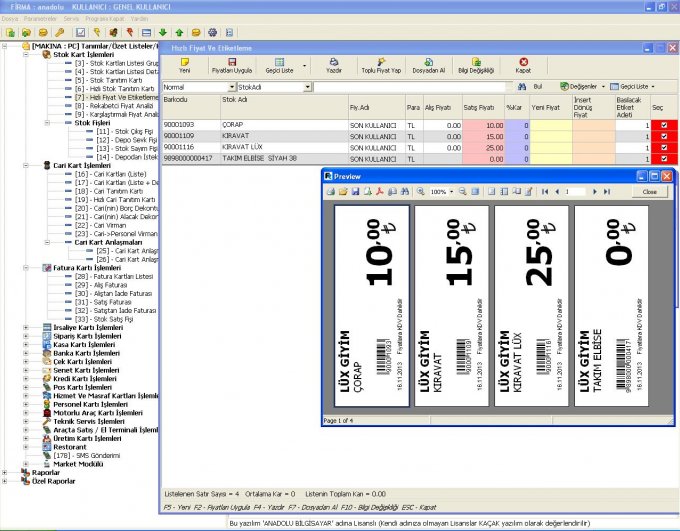Click the Yeni toolbar icon
Viewport: 680px width, 531px height.
184,62
